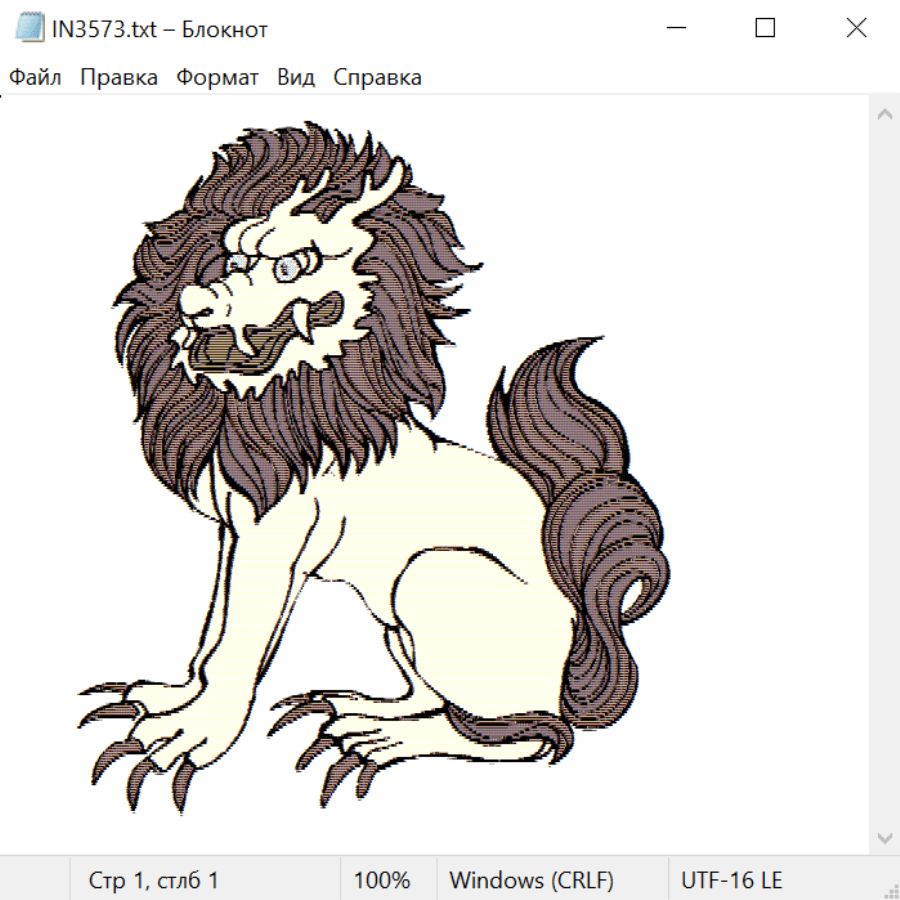Click the Windows (CRLF) line ending indicator

tap(531, 880)
